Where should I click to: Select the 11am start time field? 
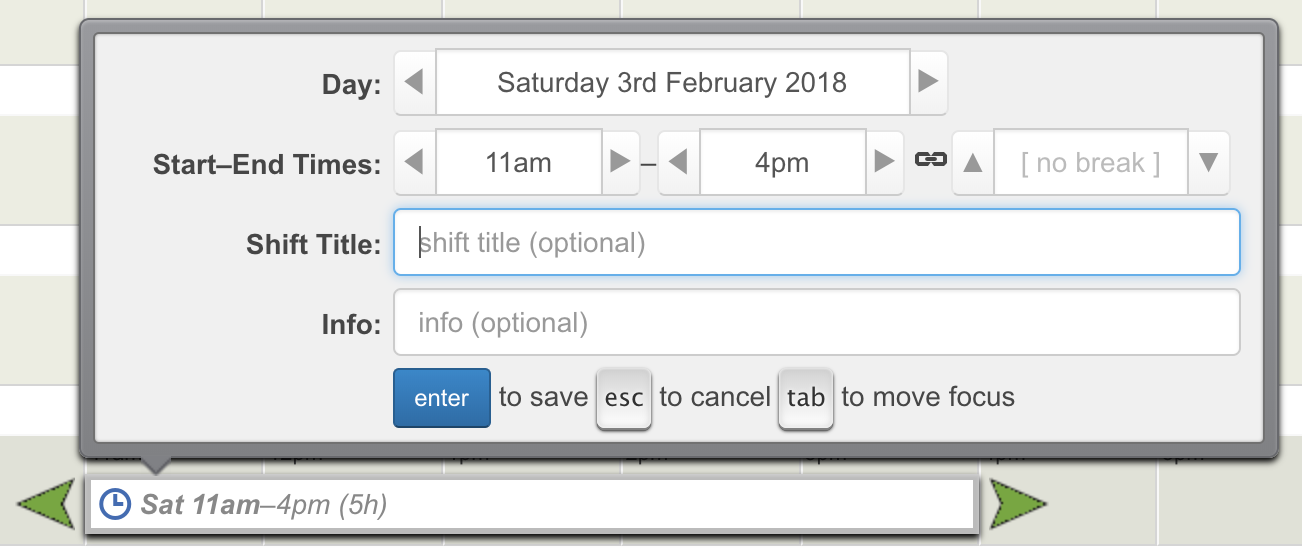pyautogui.click(x=518, y=162)
